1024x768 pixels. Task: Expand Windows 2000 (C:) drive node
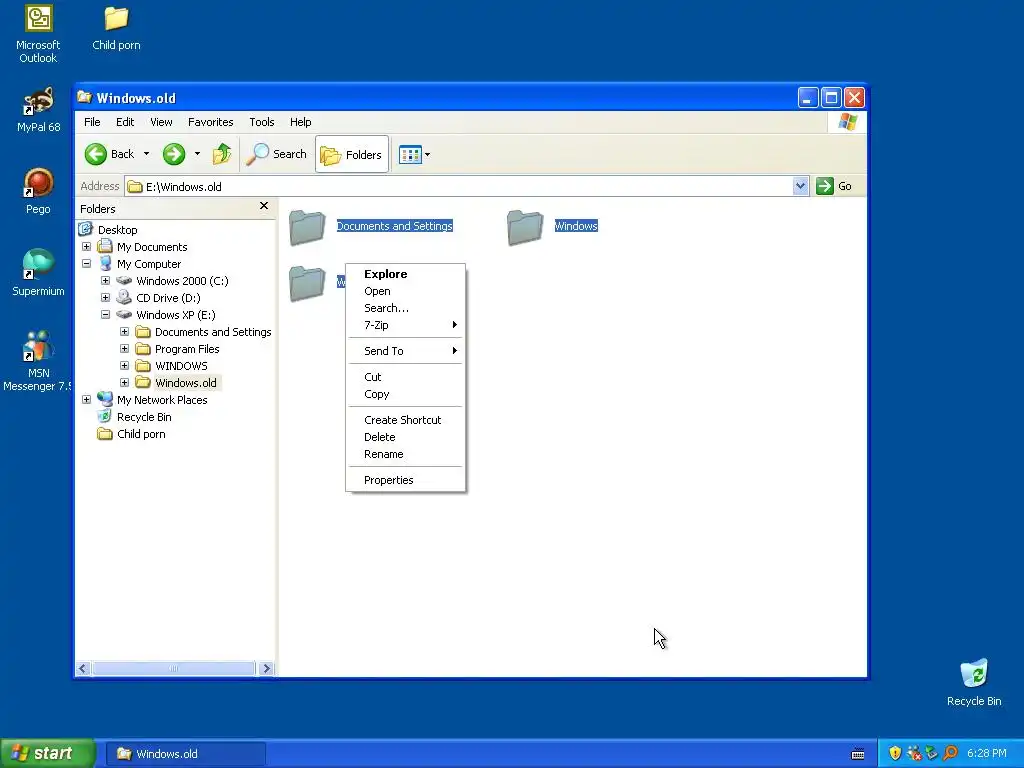(105, 281)
